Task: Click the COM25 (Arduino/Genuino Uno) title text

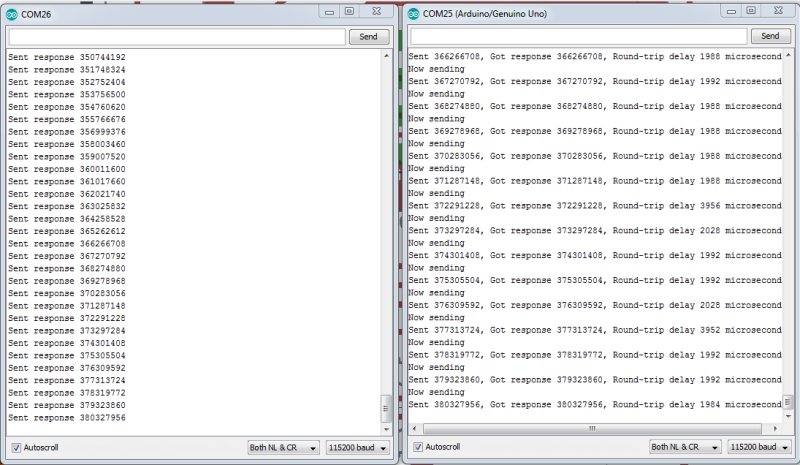Action: [x=485, y=14]
